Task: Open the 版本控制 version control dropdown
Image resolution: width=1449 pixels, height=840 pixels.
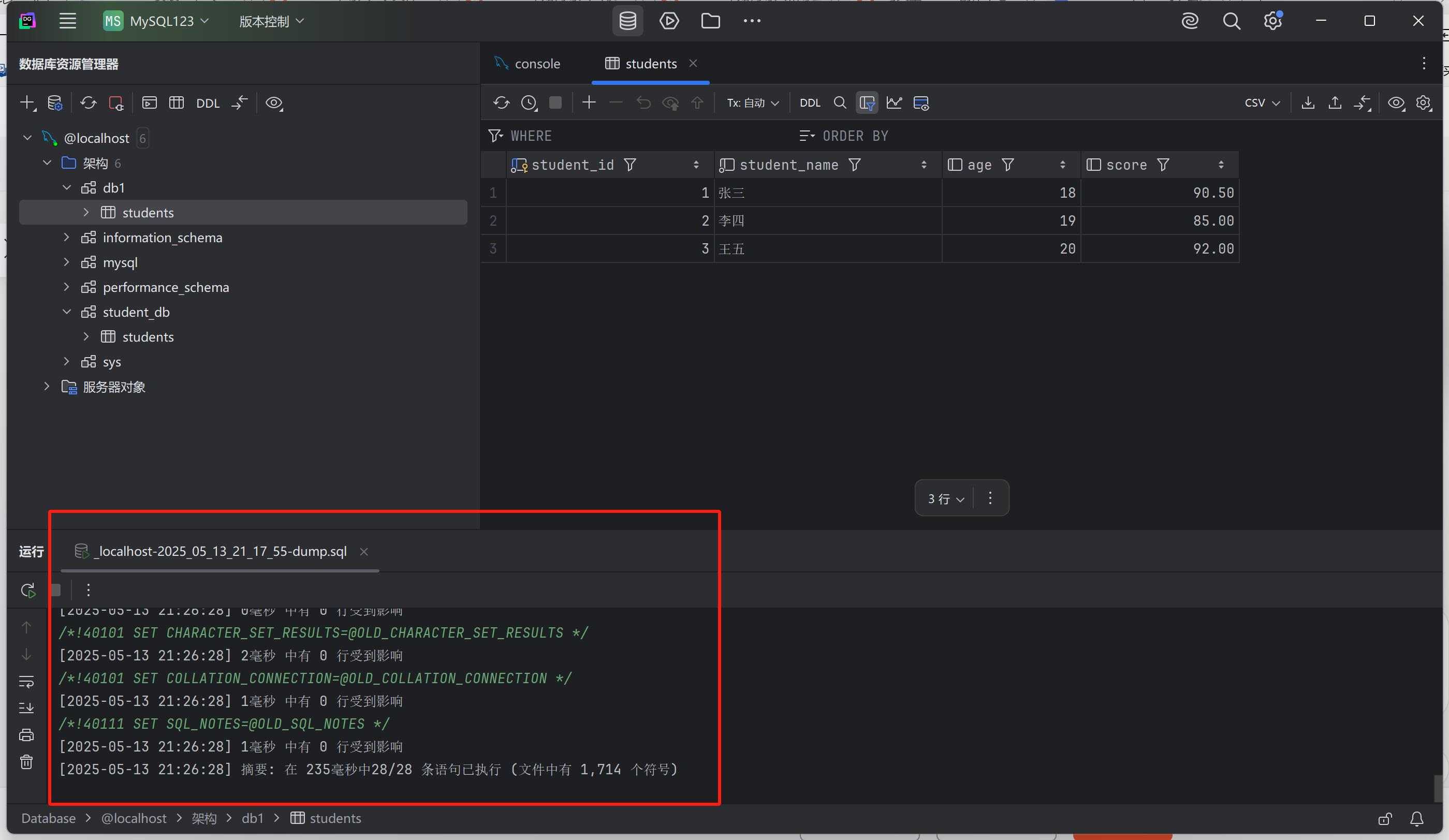Action: pos(271,21)
